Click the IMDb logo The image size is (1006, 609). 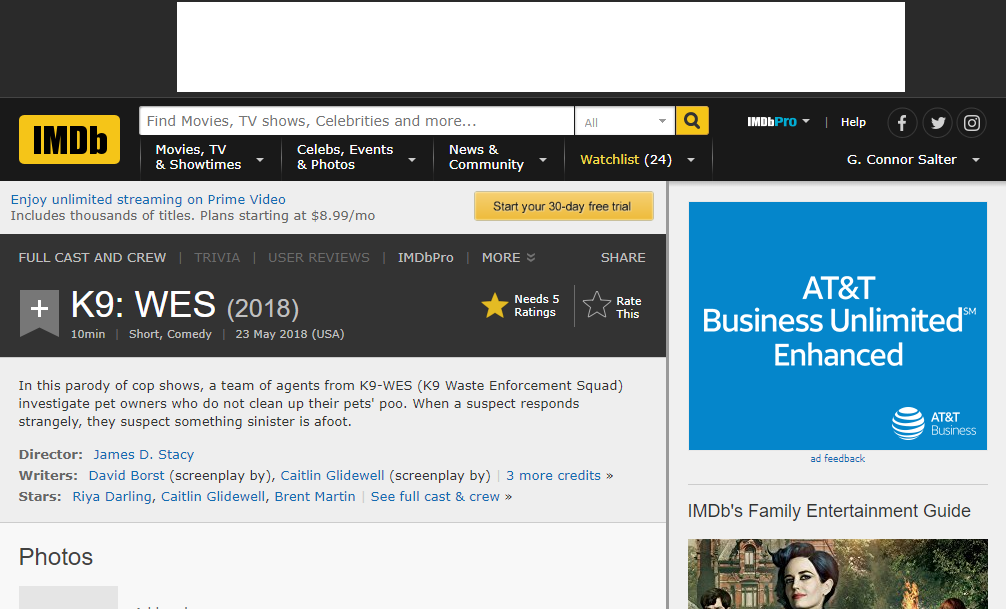tap(69, 139)
